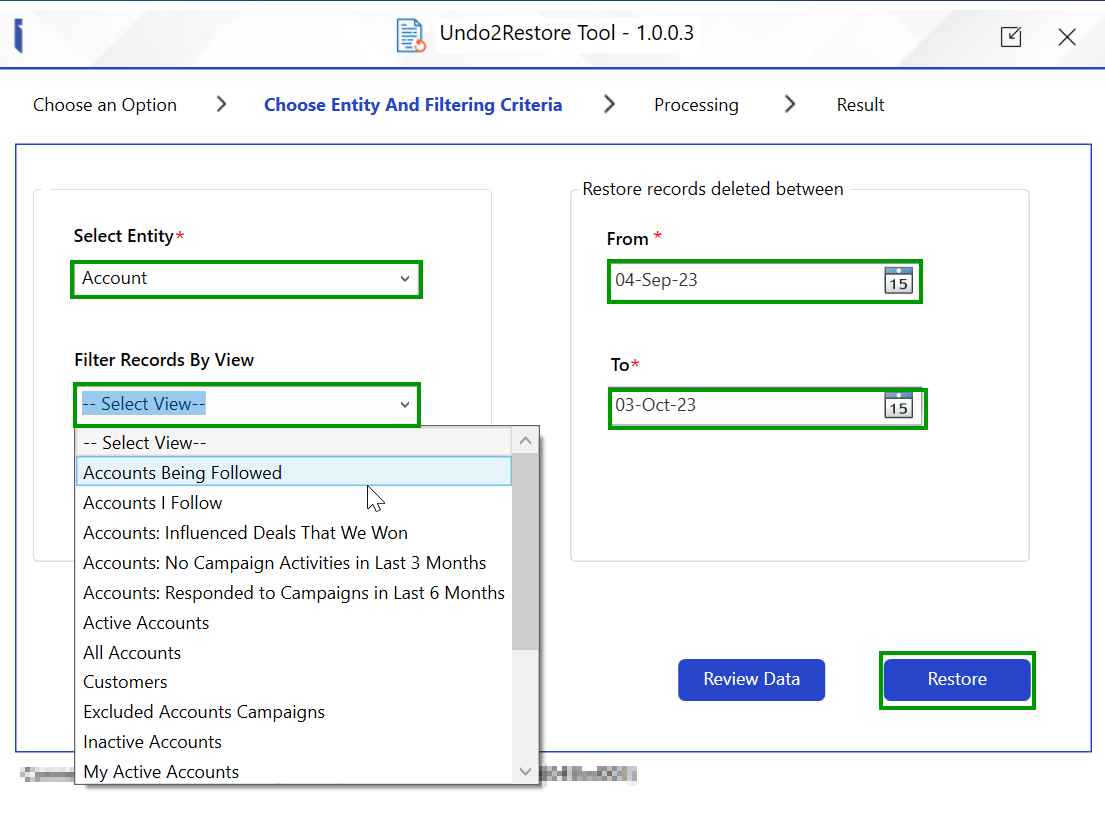
Task: Open the To date calendar picker icon
Action: pyautogui.click(x=898, y=405)
